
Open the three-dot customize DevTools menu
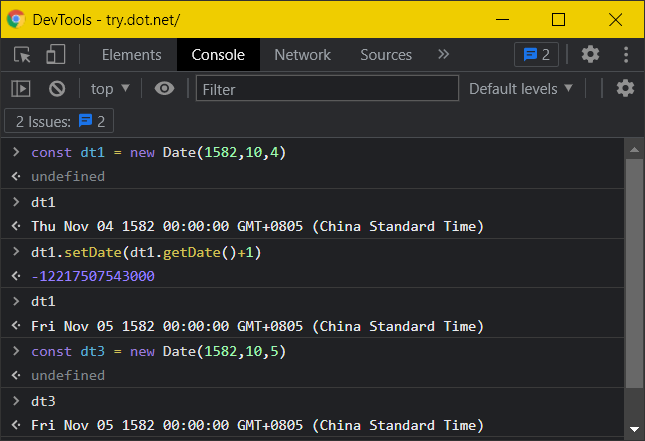pyautogui.click(x=626, y=54)
